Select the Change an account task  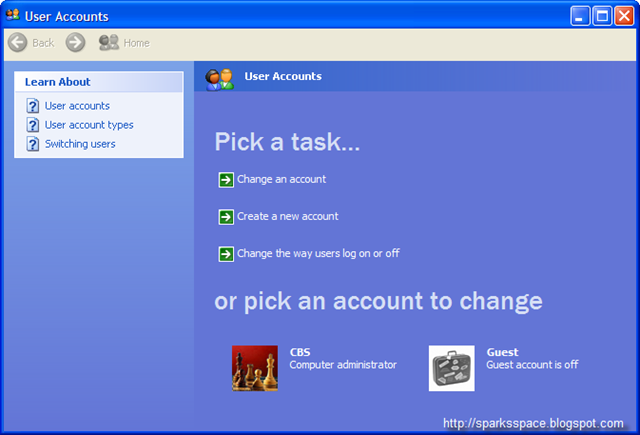pos(281,179)
